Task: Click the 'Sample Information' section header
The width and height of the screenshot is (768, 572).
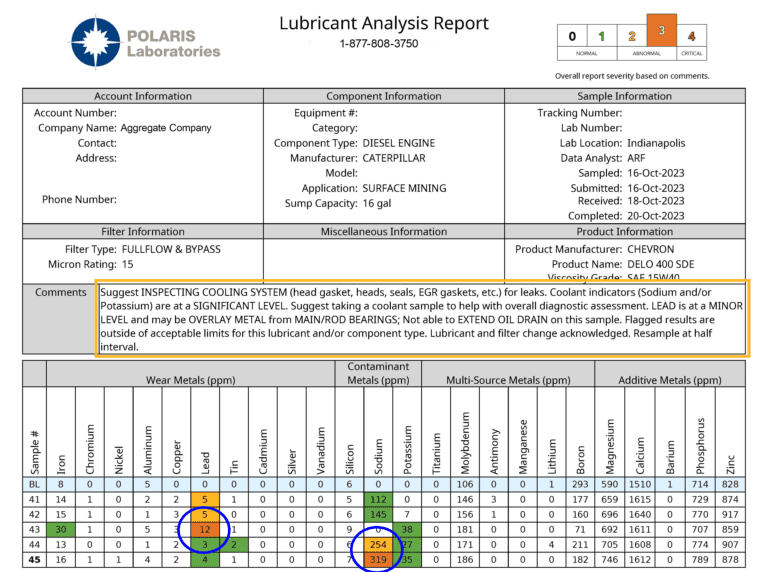Action: click(624, 96)
